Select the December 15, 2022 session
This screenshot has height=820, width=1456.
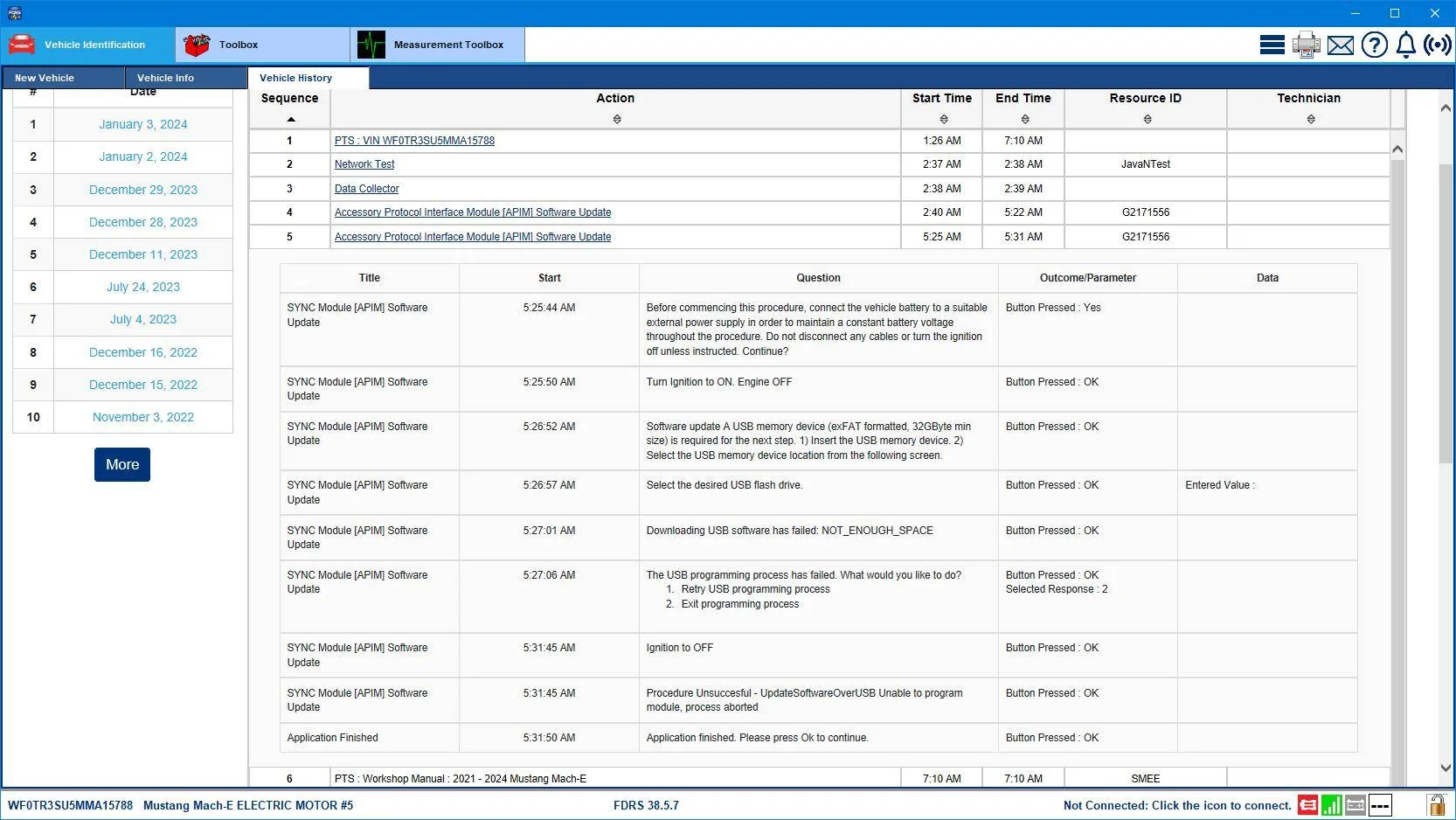coord(143,385)
